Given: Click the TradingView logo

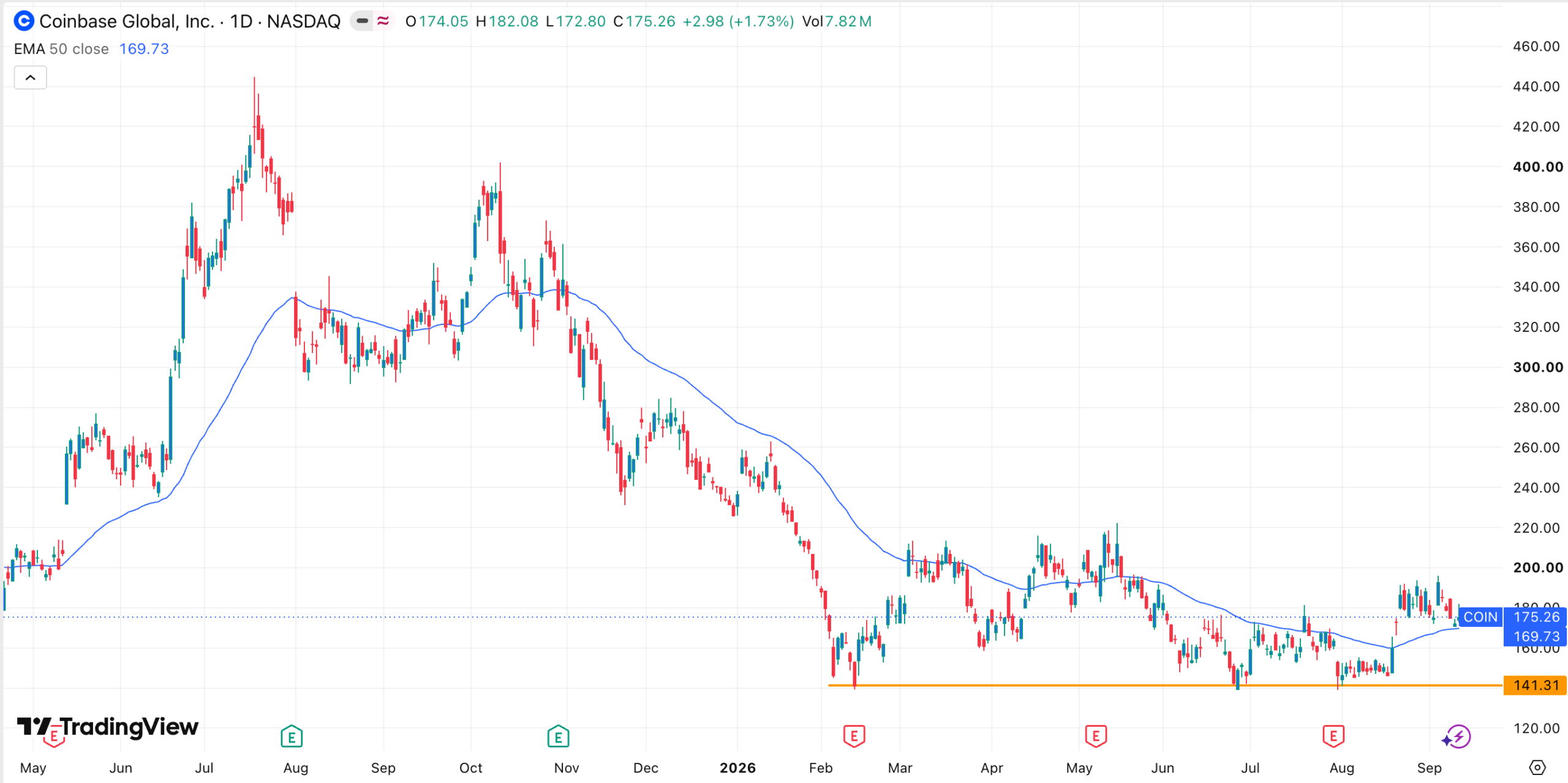Looking at the screenshot, I should (x=108, y=727).
